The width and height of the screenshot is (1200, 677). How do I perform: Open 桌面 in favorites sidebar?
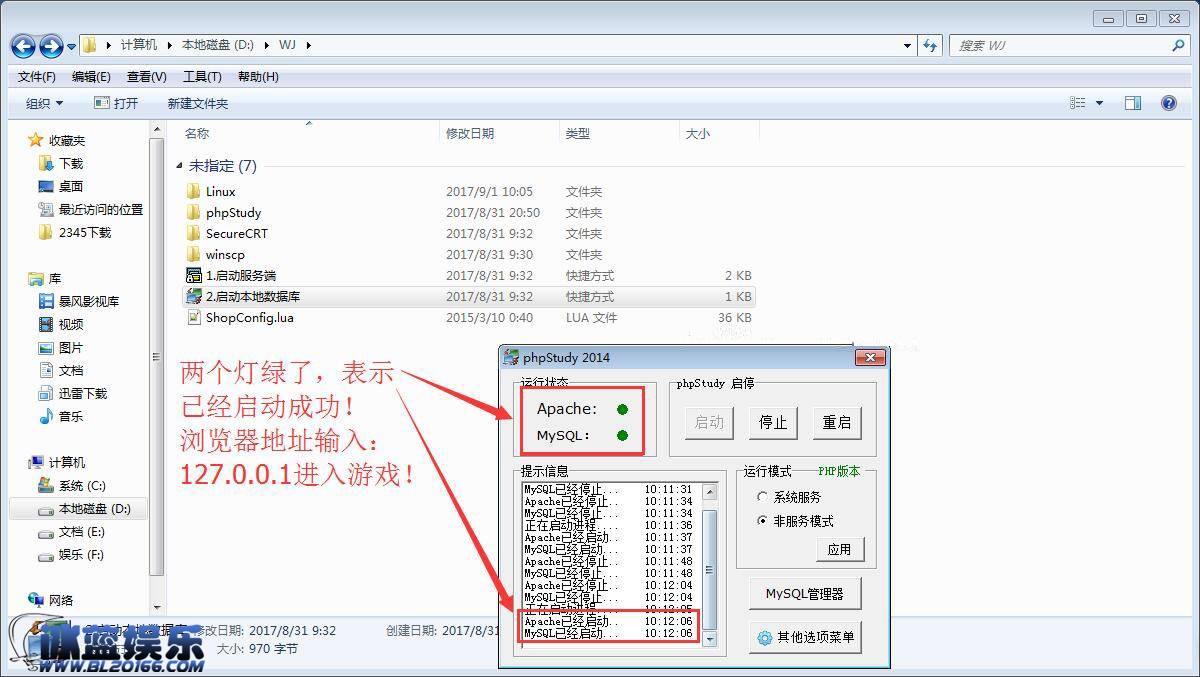click(60, 186)
